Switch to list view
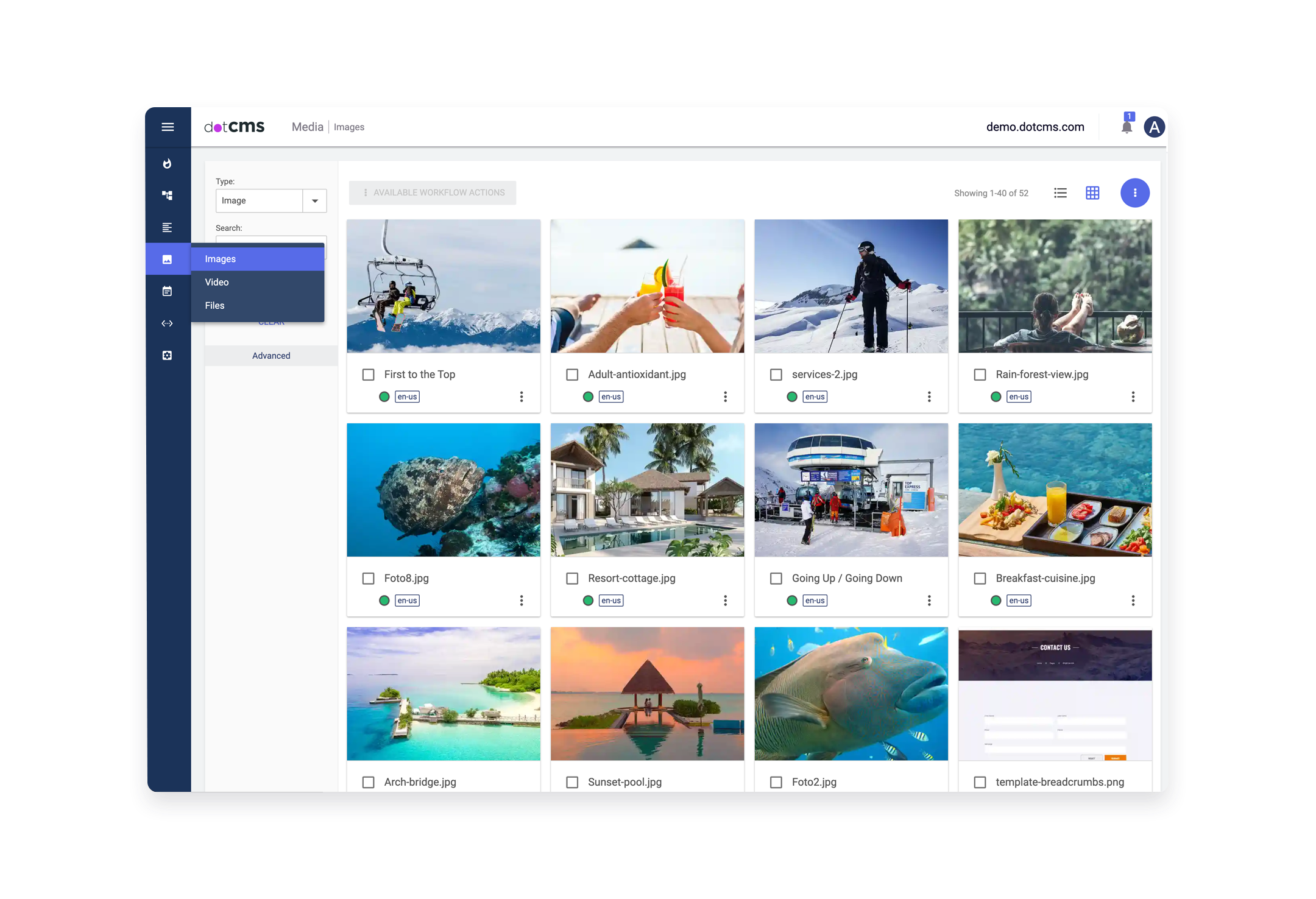This screenshot has height=899, width=1316. (1060, 193)
